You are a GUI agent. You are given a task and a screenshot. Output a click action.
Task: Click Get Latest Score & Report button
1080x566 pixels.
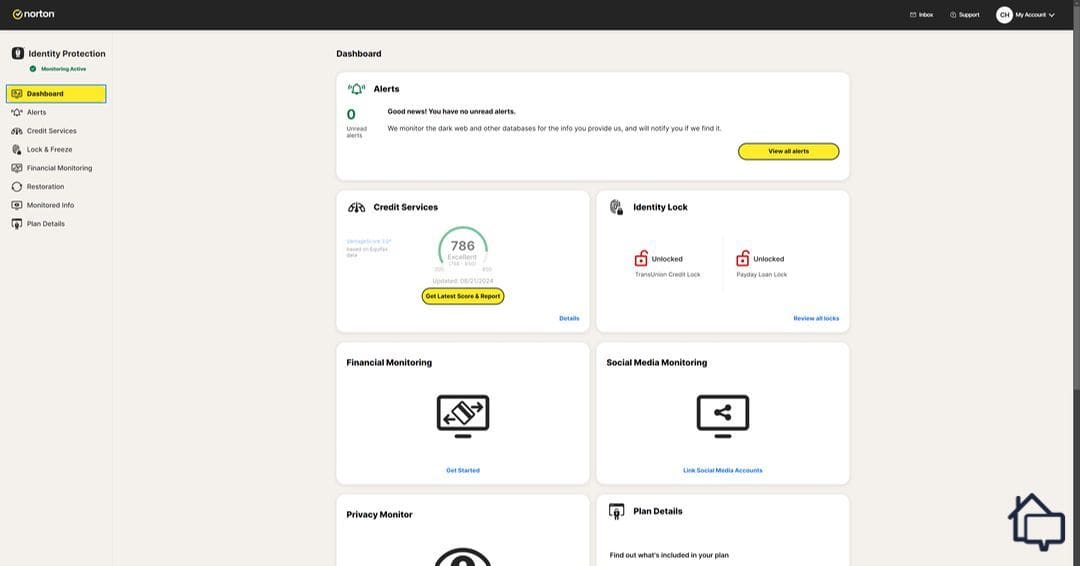coord(463,296)
